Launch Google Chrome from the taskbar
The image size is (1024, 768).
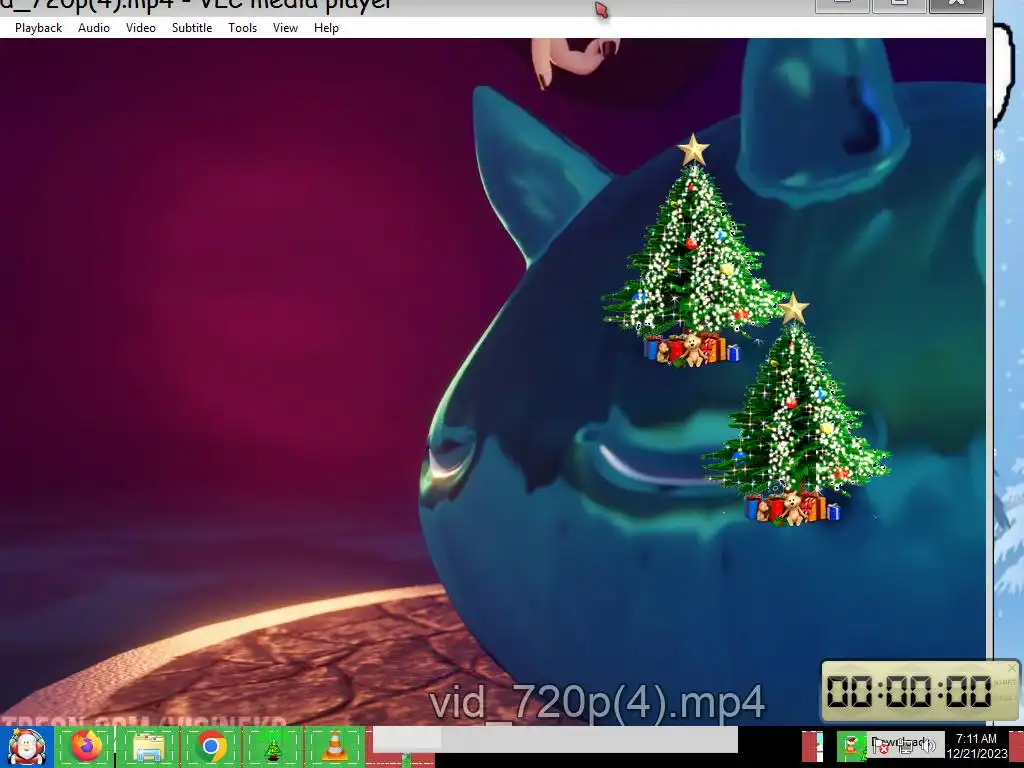click(210, 746)
